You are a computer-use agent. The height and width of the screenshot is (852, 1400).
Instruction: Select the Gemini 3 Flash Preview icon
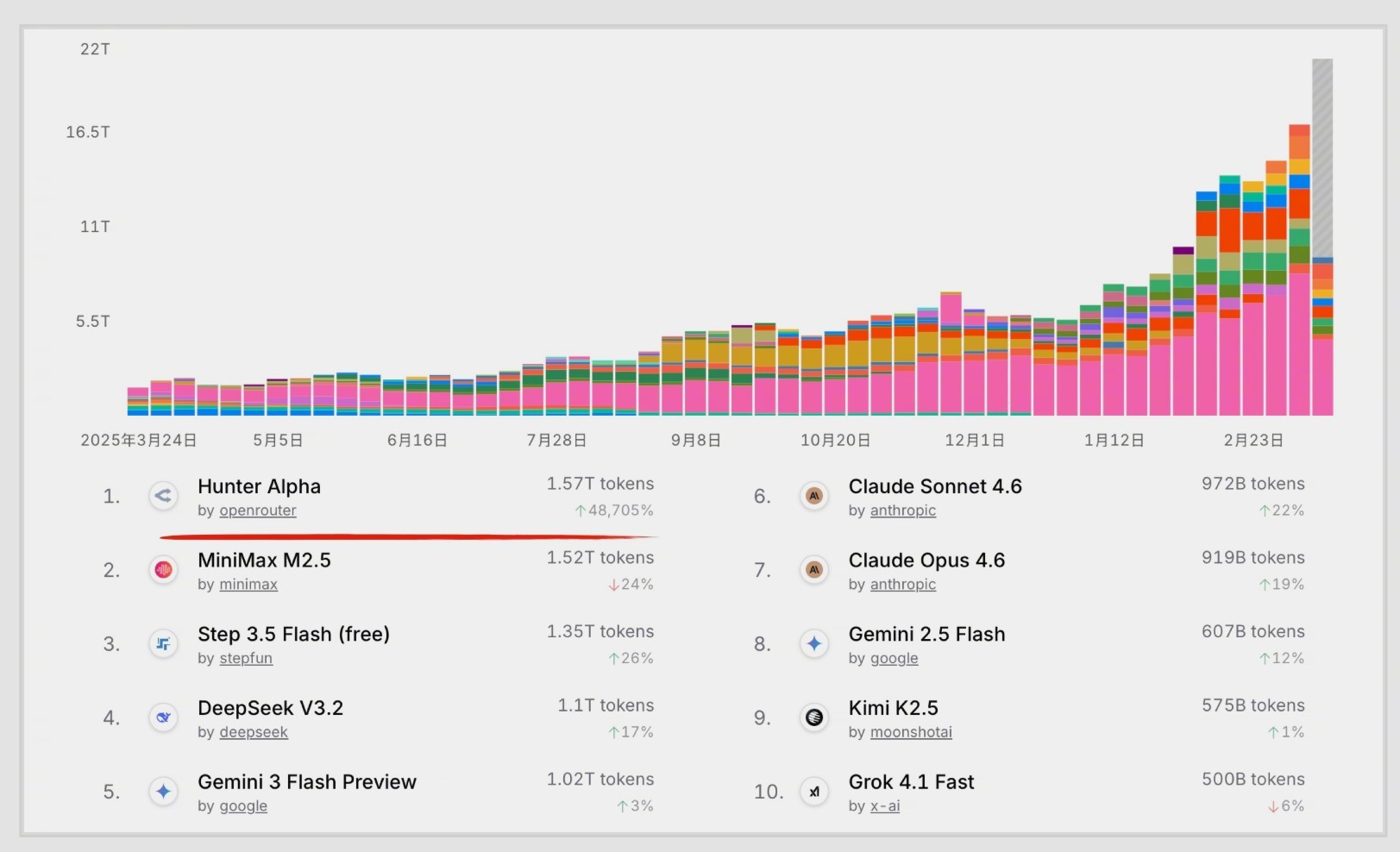coord(163,792)
